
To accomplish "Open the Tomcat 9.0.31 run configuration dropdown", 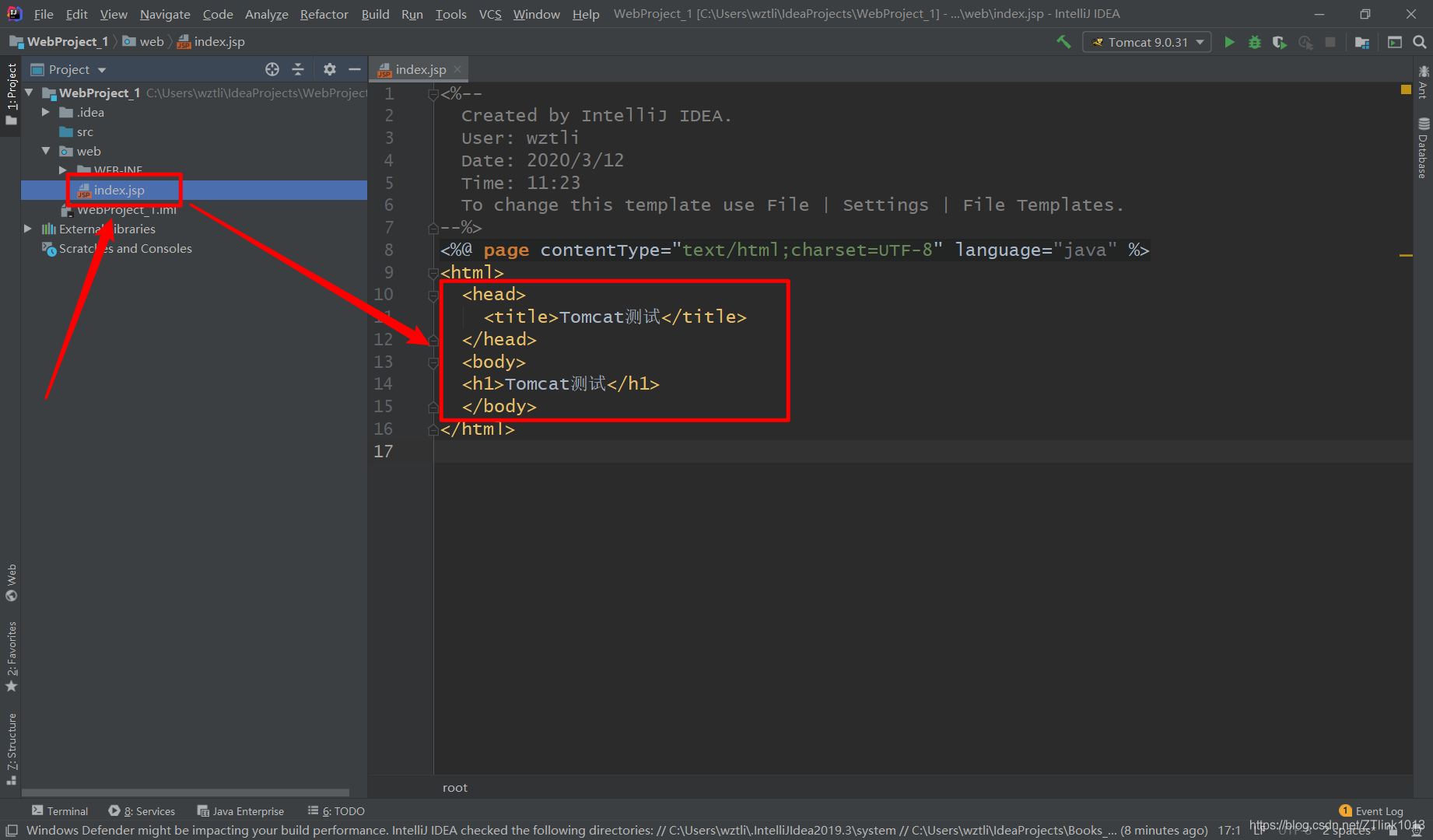I will click(1147, 42).
